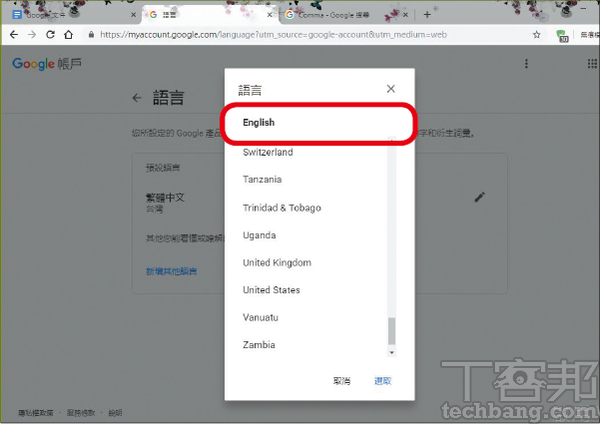Click the 新增其他語言 link
Screen dimensions: 600x424
(x=171, y=271)
